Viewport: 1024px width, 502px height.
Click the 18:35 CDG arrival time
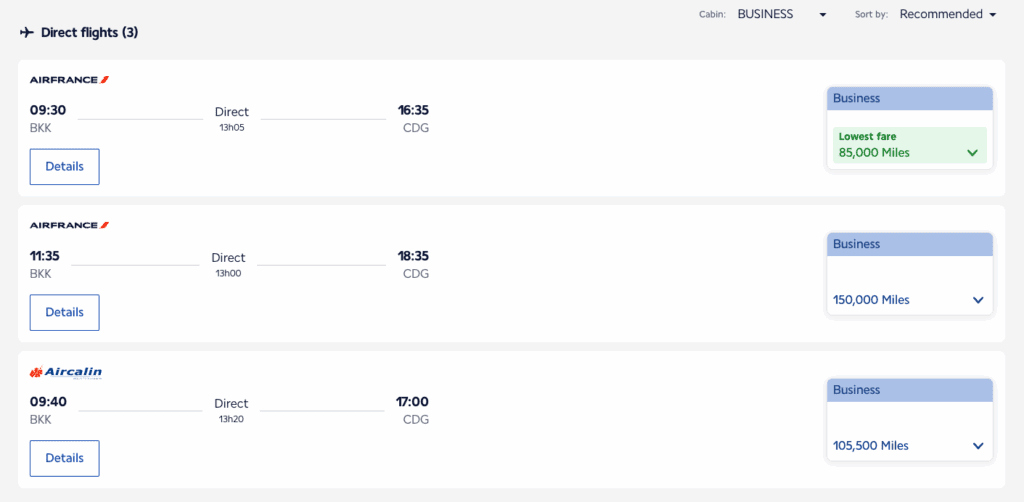tap(413, 256)
